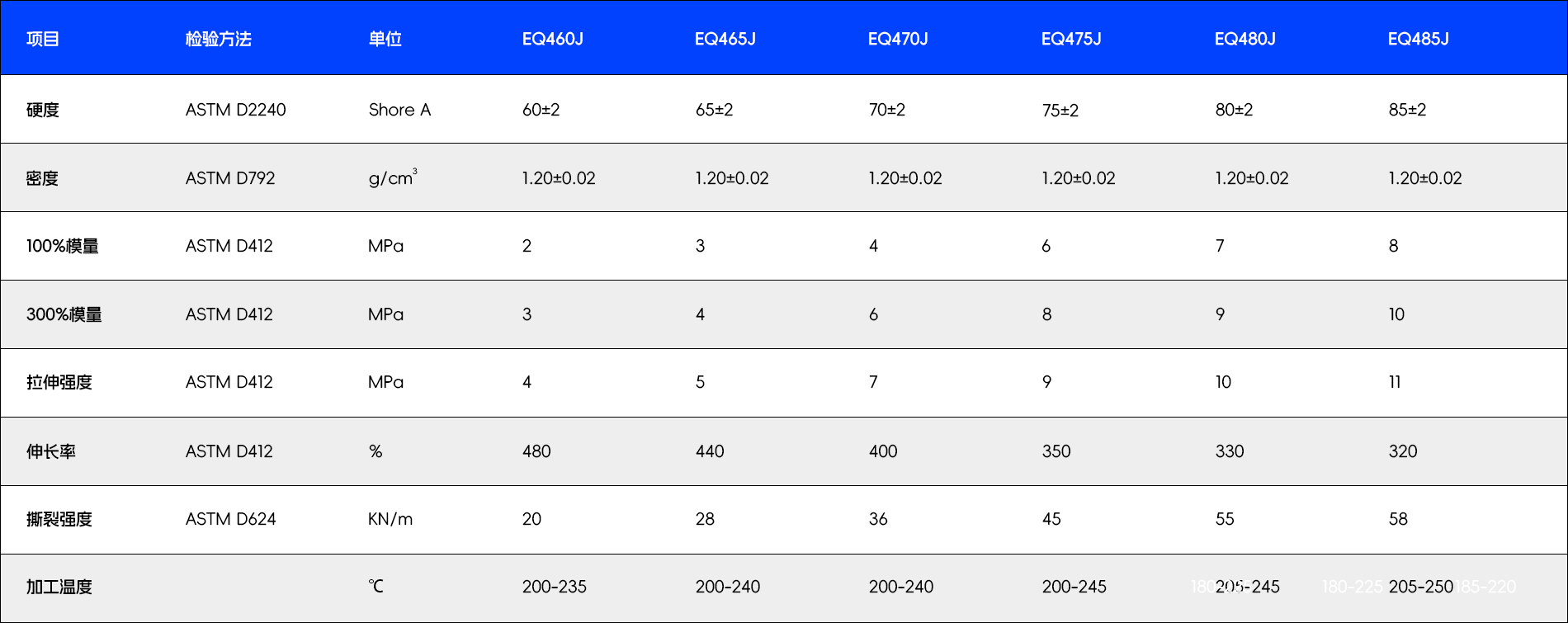Click the 拉伸强度 row label

point(59,382)
